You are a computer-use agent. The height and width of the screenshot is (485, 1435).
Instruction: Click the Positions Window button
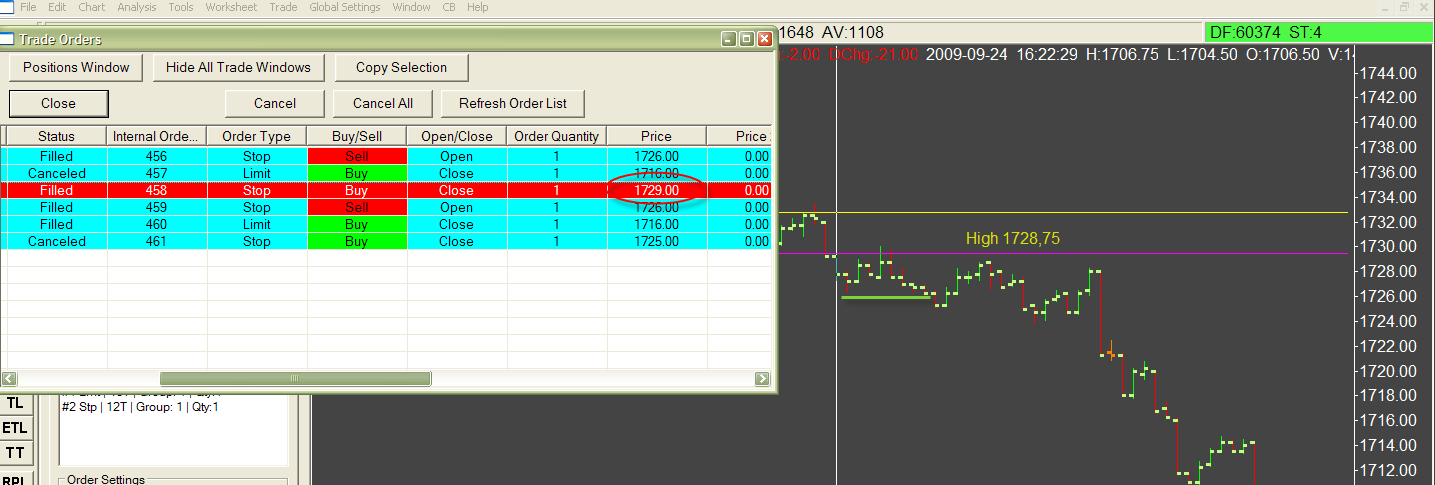coord(77,68)
